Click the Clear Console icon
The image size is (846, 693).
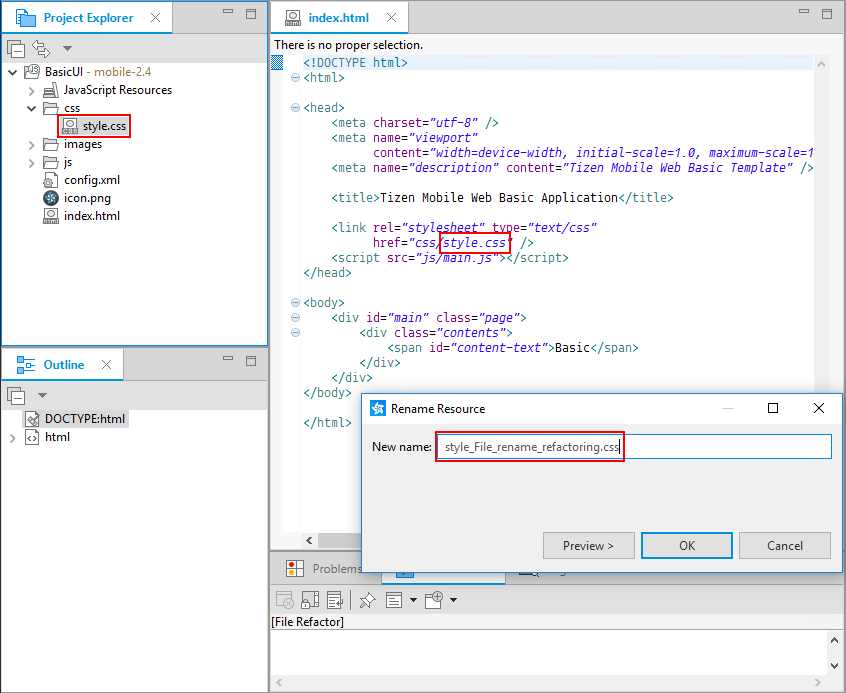click(284, 599)
